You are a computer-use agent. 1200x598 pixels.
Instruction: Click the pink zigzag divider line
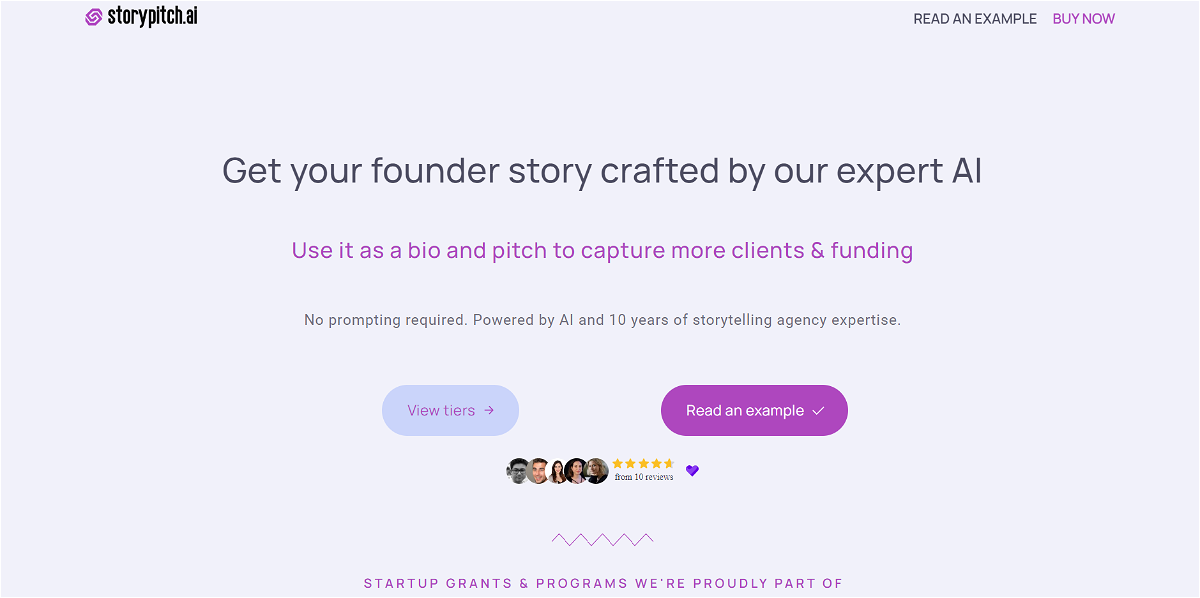[602, 540]
